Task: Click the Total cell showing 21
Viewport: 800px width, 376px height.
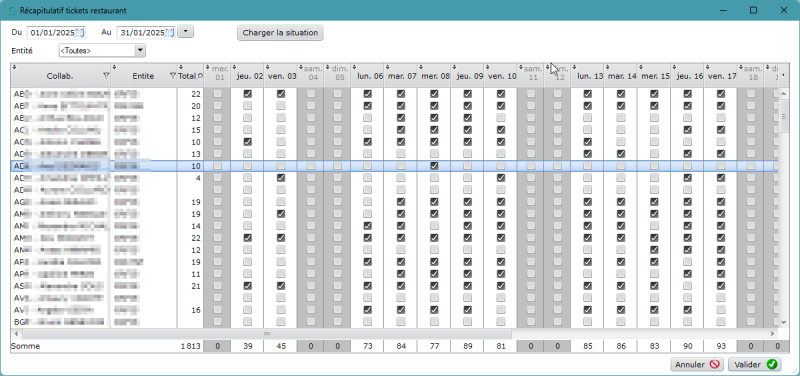Action: (x=190, y=286)
